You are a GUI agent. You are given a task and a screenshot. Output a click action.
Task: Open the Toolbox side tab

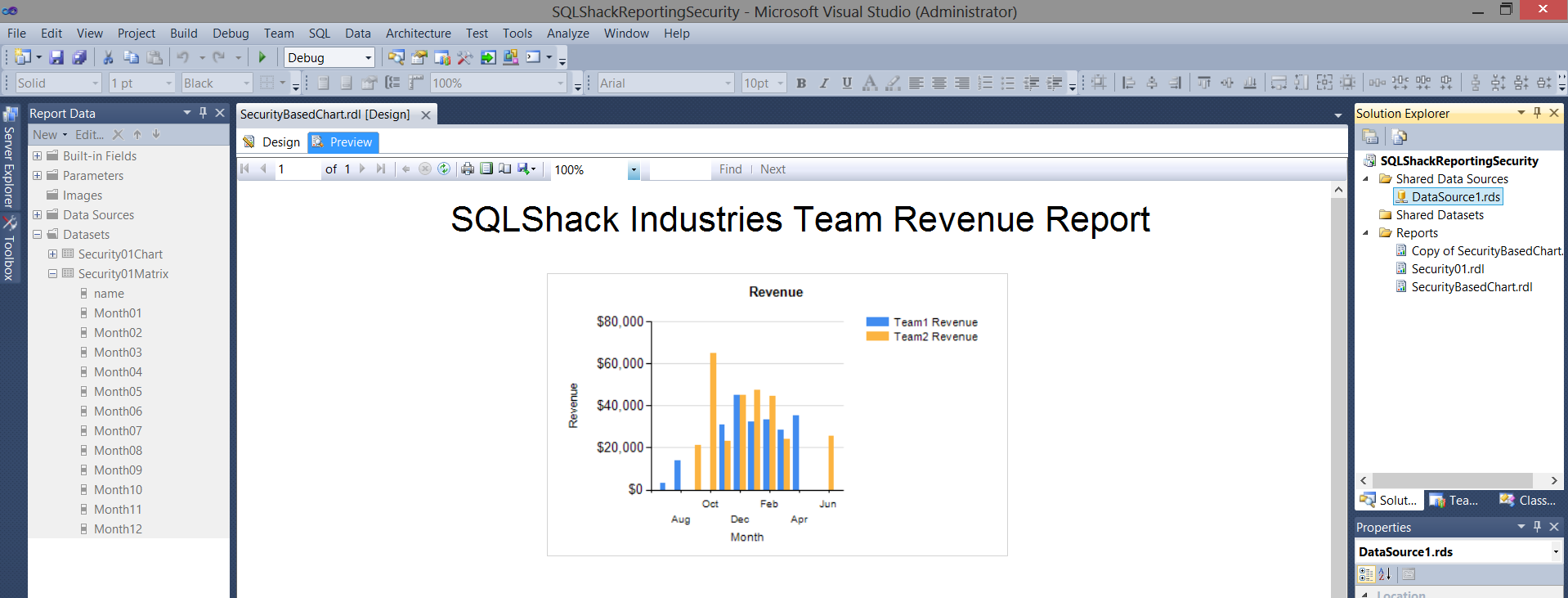9,250
